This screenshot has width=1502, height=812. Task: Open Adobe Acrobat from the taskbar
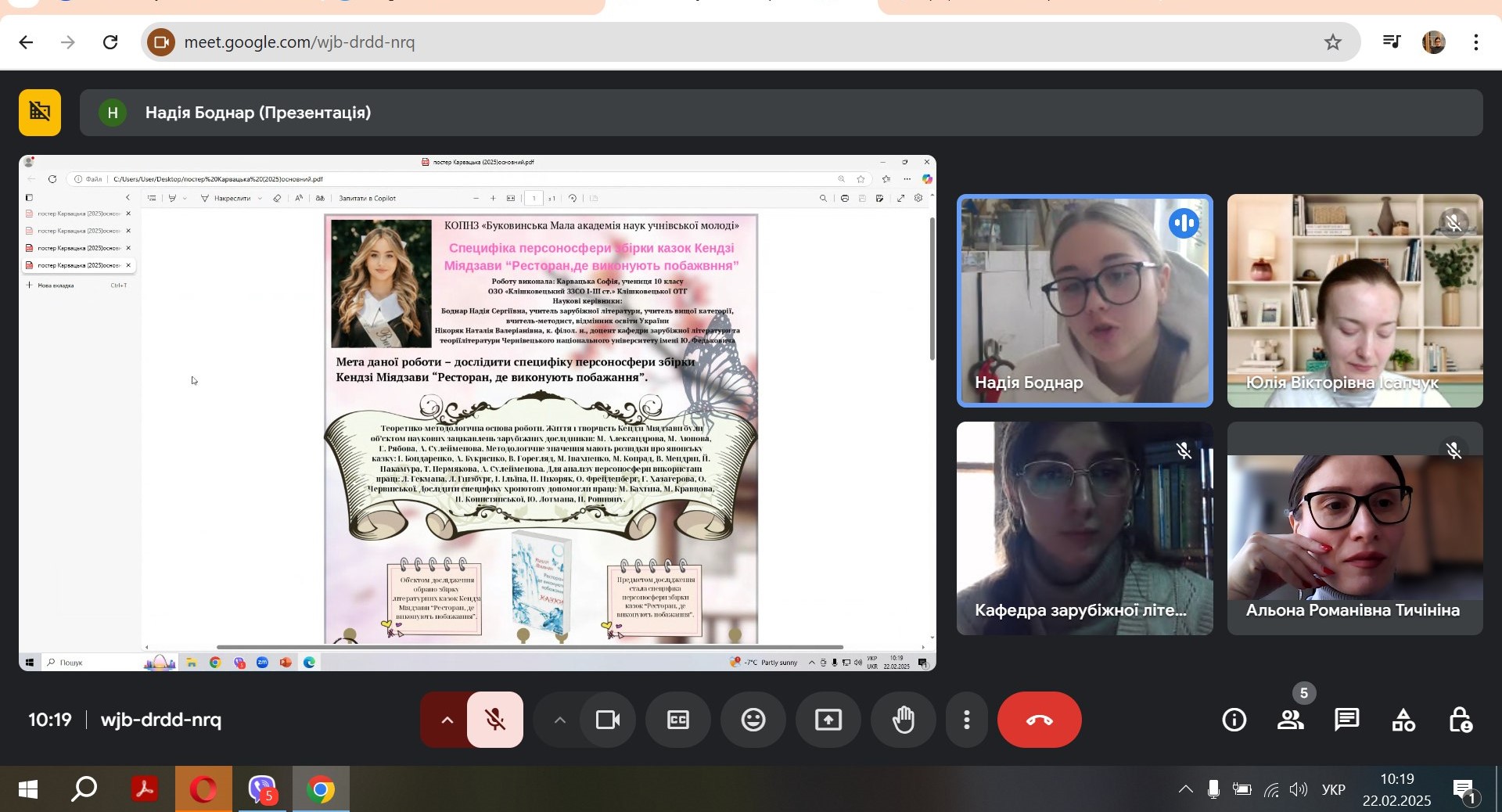point(144,790)
